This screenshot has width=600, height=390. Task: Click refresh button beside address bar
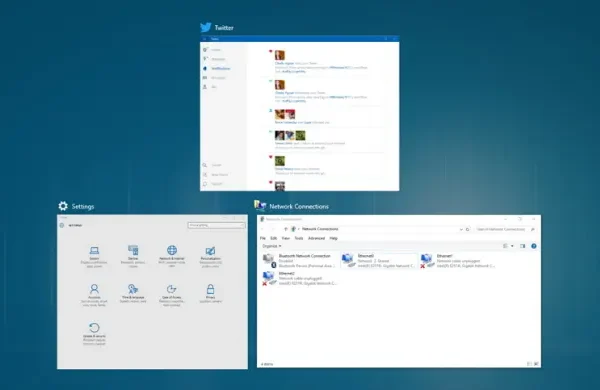[467, 229]
